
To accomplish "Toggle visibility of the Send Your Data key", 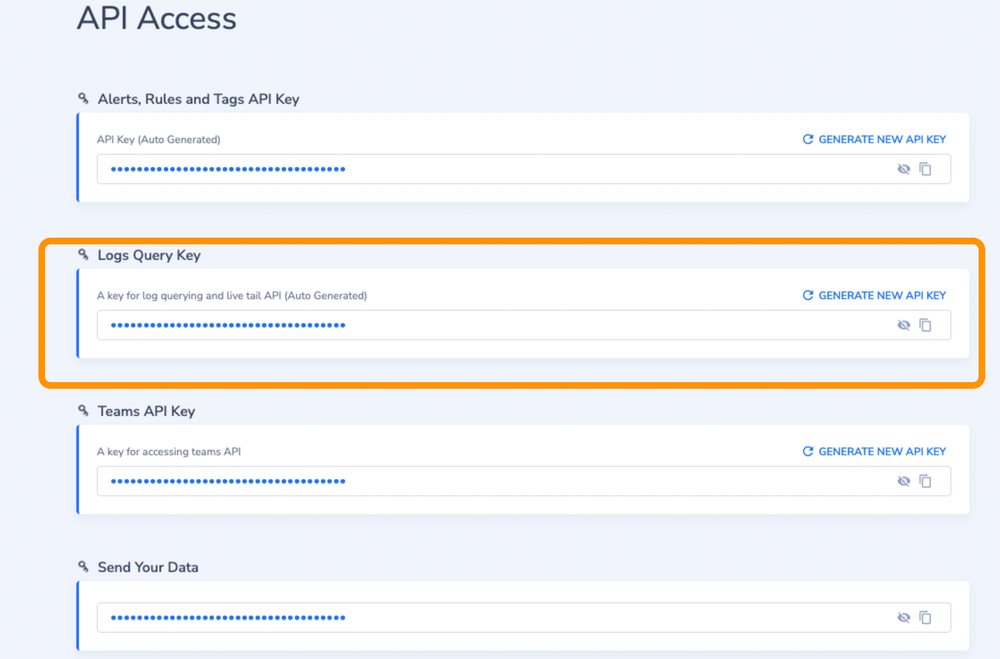I will tap(903, 617).
